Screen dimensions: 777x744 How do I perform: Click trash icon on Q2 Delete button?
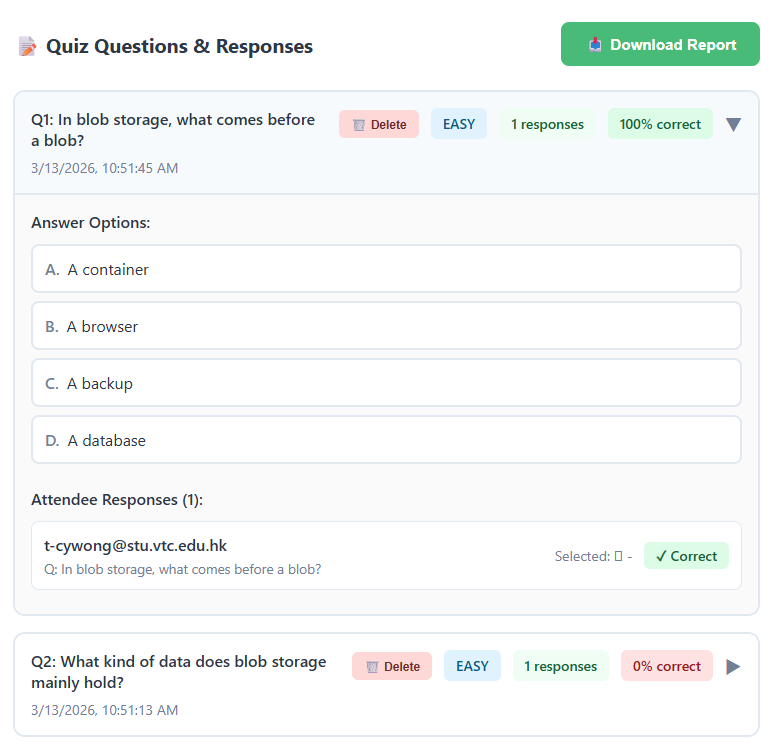coord(371,667)
